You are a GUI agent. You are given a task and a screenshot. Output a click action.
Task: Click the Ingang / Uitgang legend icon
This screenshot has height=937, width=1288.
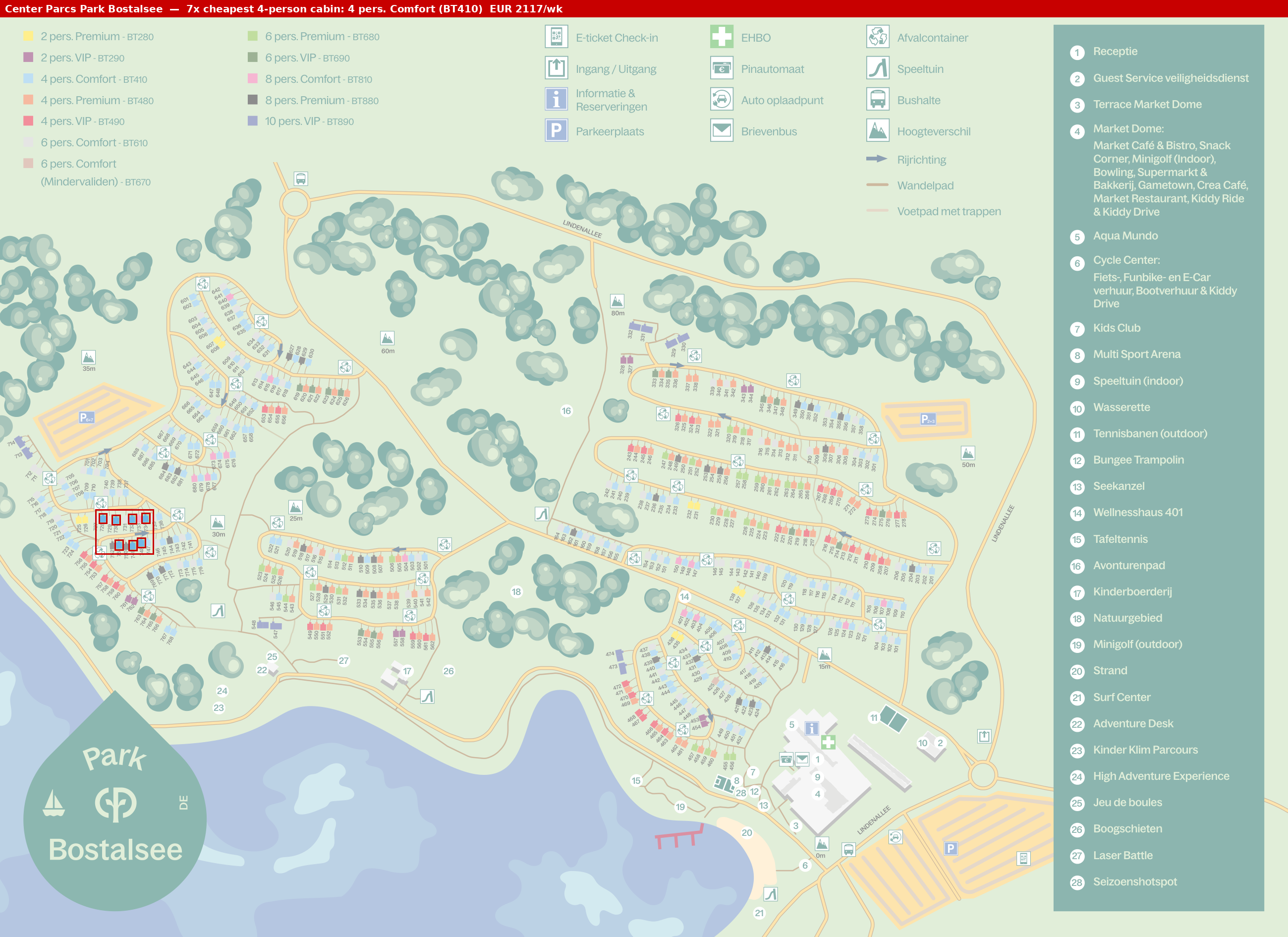click(x=556, y=68)
